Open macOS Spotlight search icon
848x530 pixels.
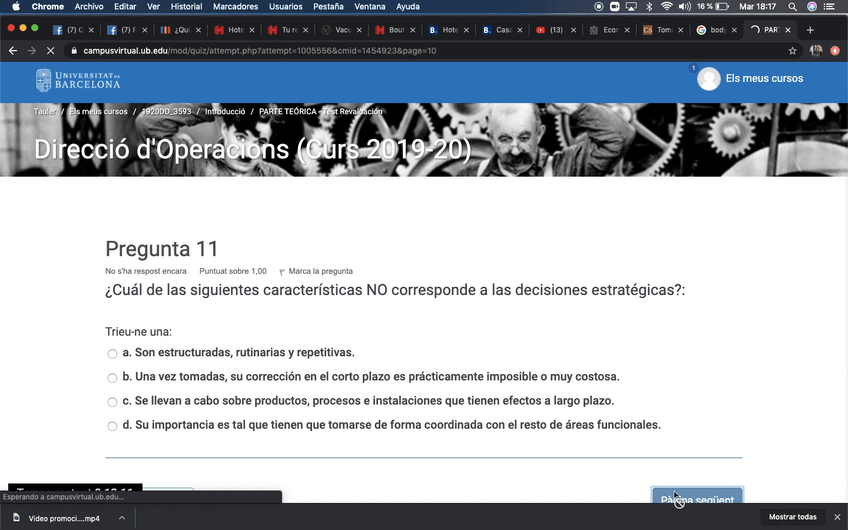click(x=792, y=6)
